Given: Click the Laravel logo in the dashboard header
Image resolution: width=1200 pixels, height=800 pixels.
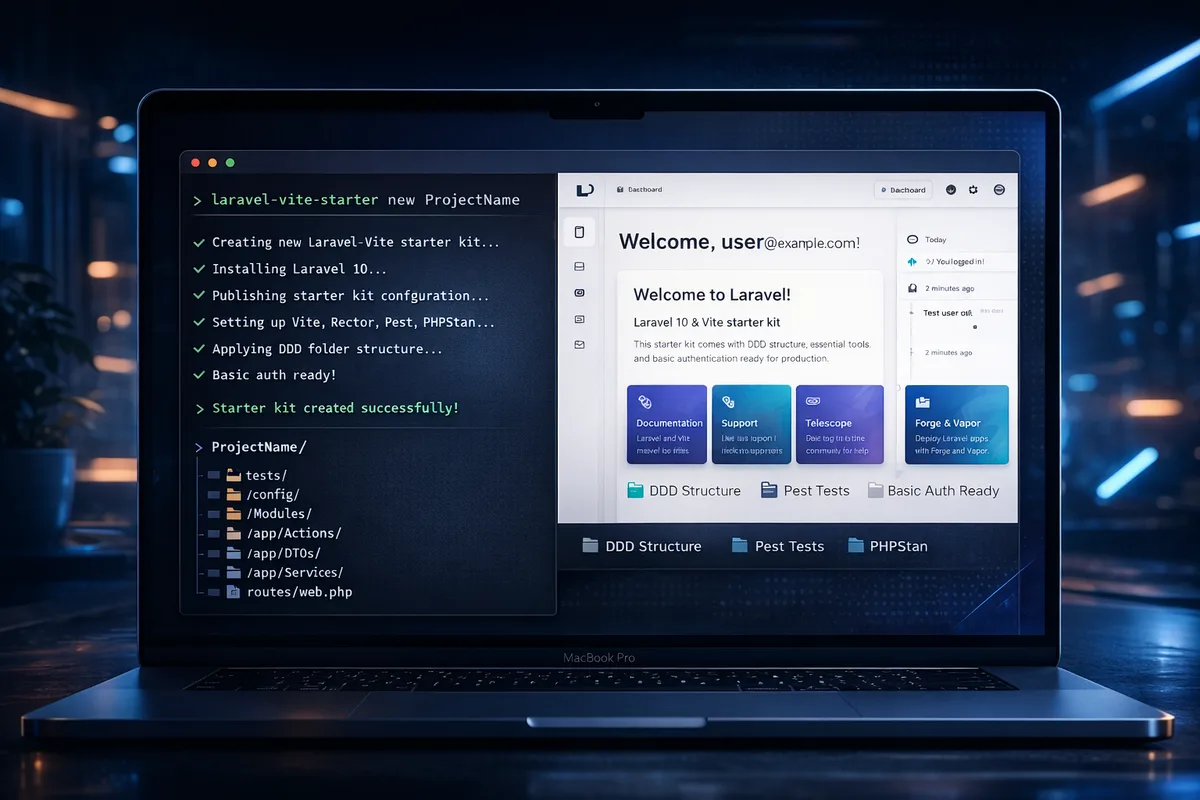Looking at the screenshot, I should point(585,189).
